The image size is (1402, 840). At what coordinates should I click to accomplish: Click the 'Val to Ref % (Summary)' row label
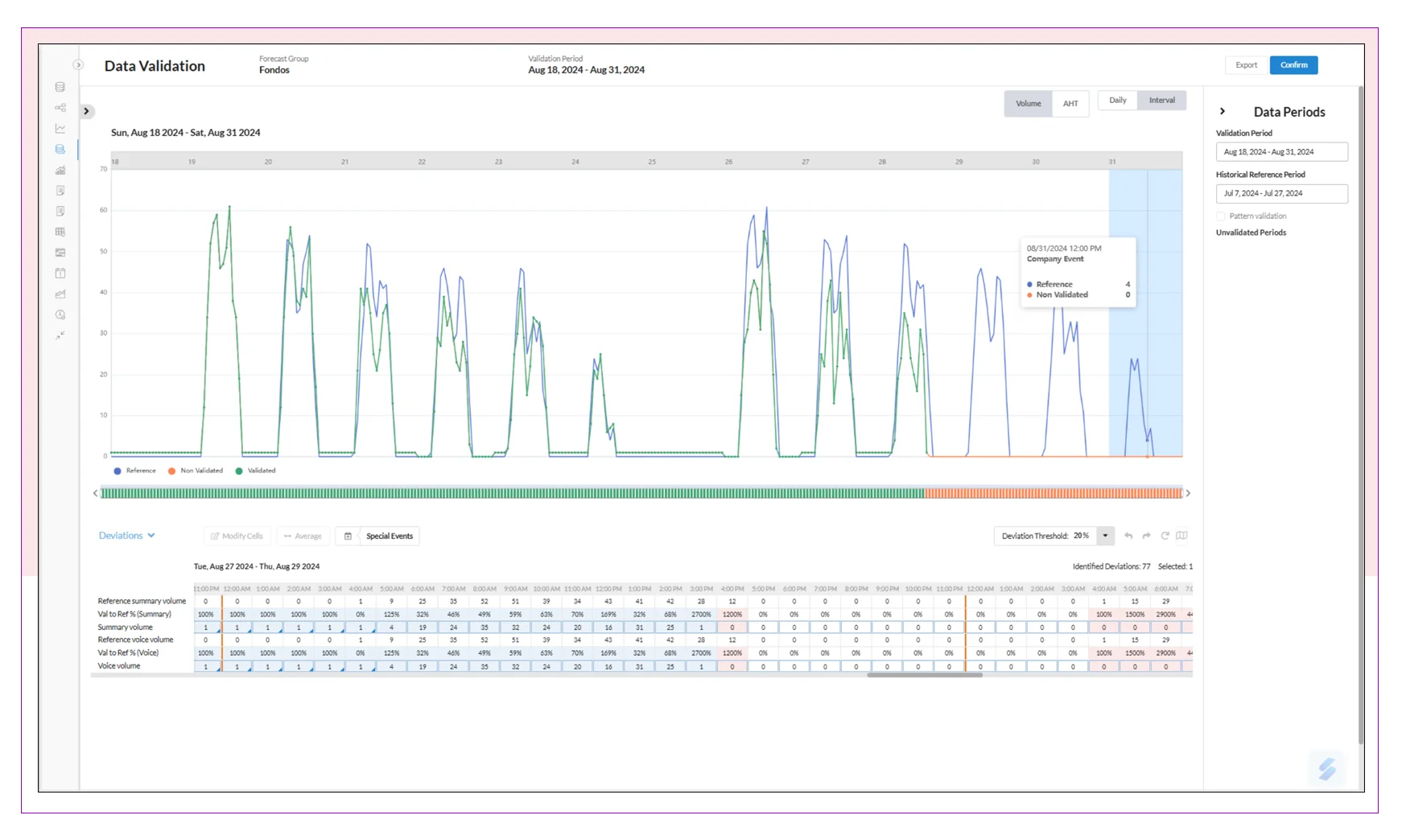coord(134,615)
